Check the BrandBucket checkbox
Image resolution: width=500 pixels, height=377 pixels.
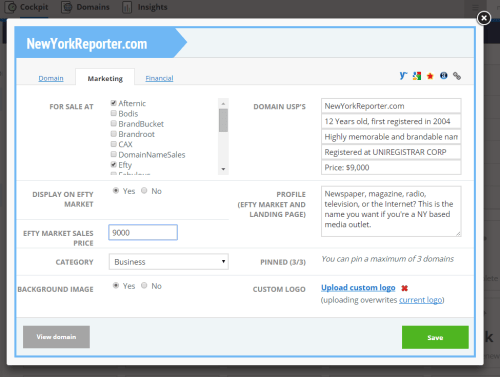[x=114, y=124]
